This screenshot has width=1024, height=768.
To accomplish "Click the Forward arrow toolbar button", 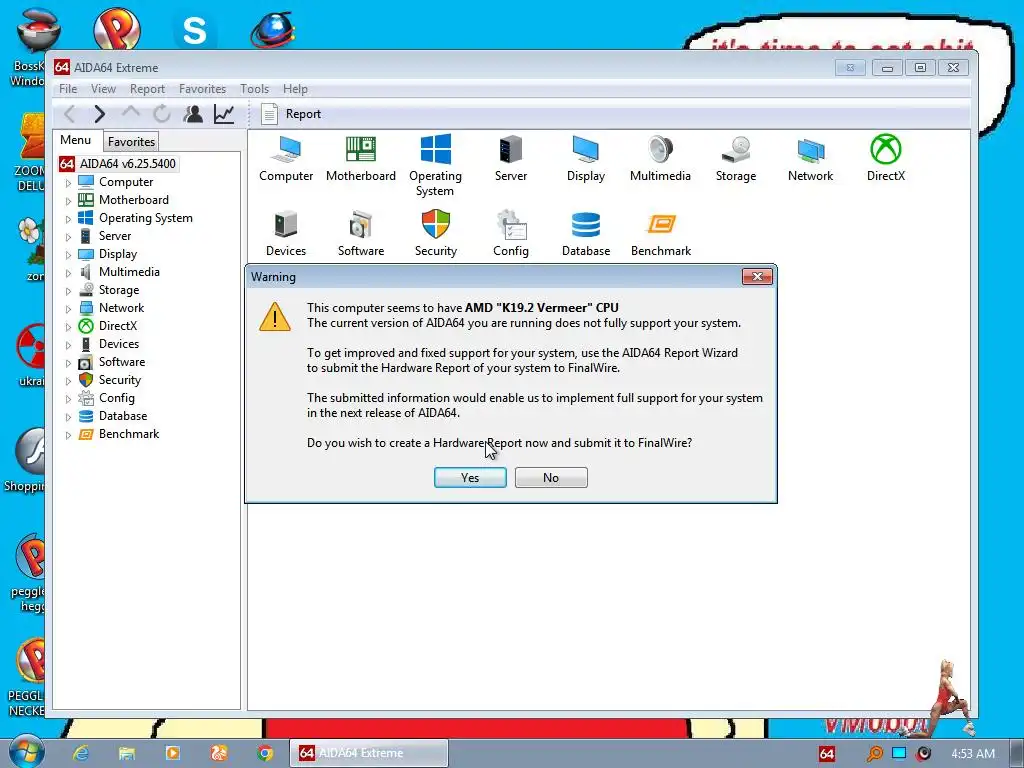I will coord(99,114).
